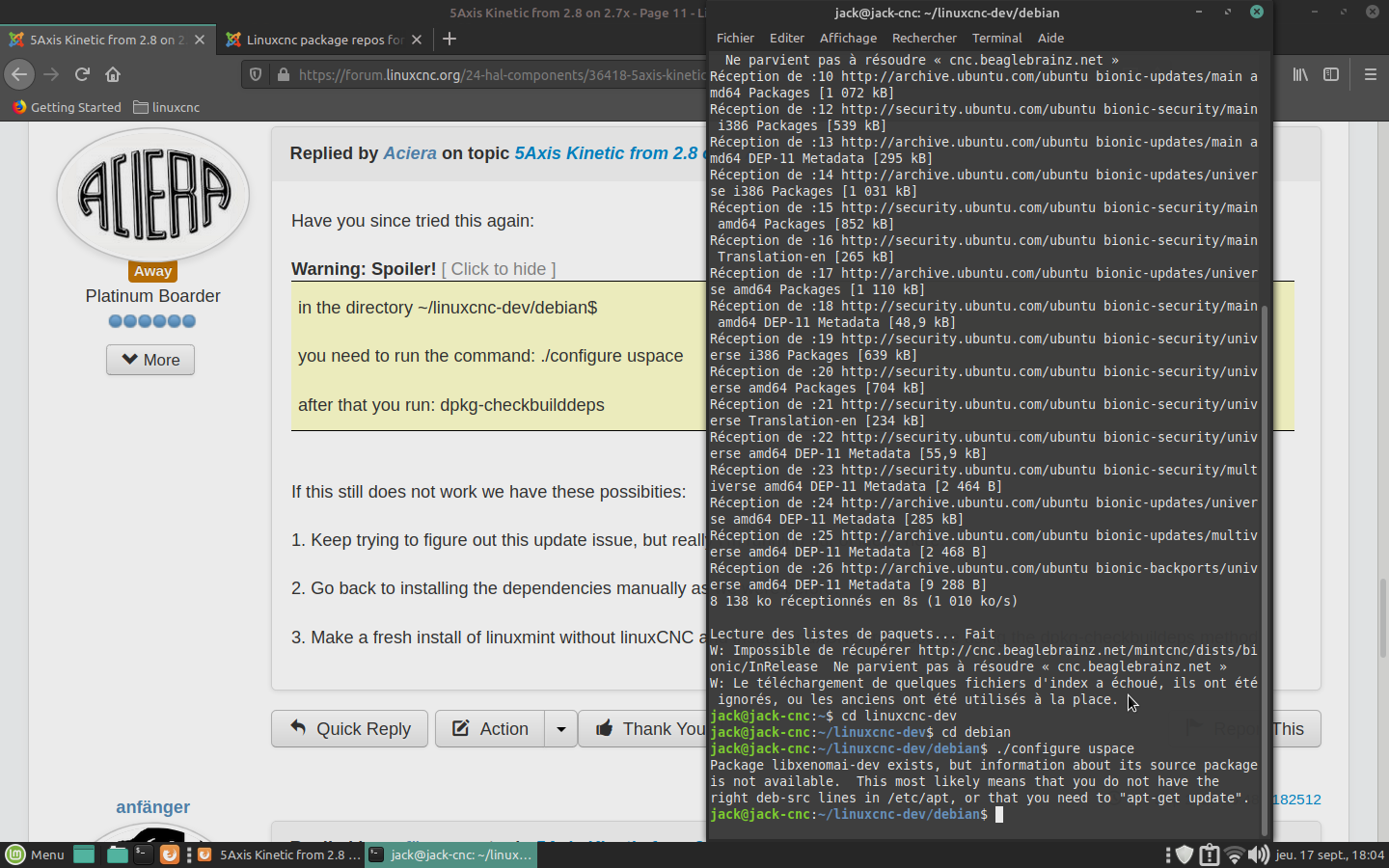The height and width of the screenshot is (868, 1389).
Task: Open Firefox hamburger menu
Action: 1370,74
